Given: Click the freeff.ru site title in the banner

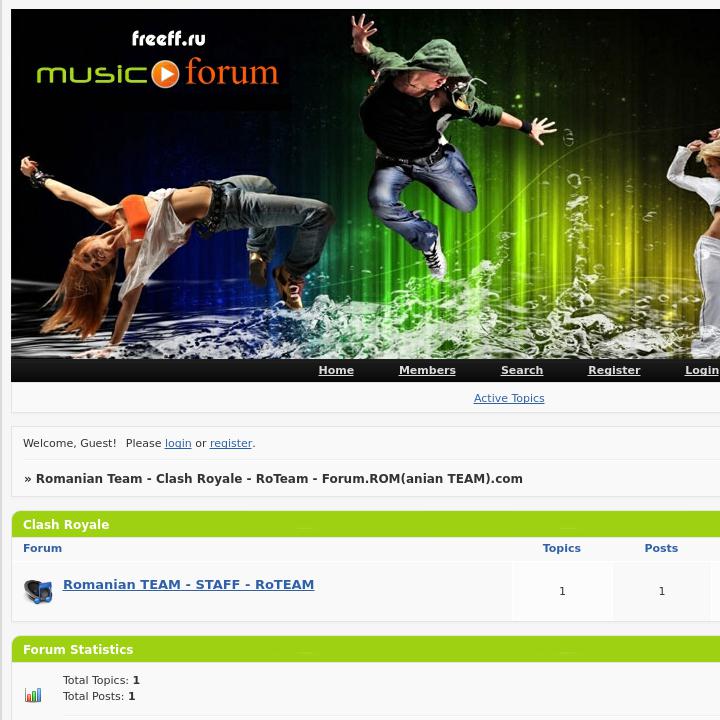Looking at the screenshot, I should [x=169, y=39].
